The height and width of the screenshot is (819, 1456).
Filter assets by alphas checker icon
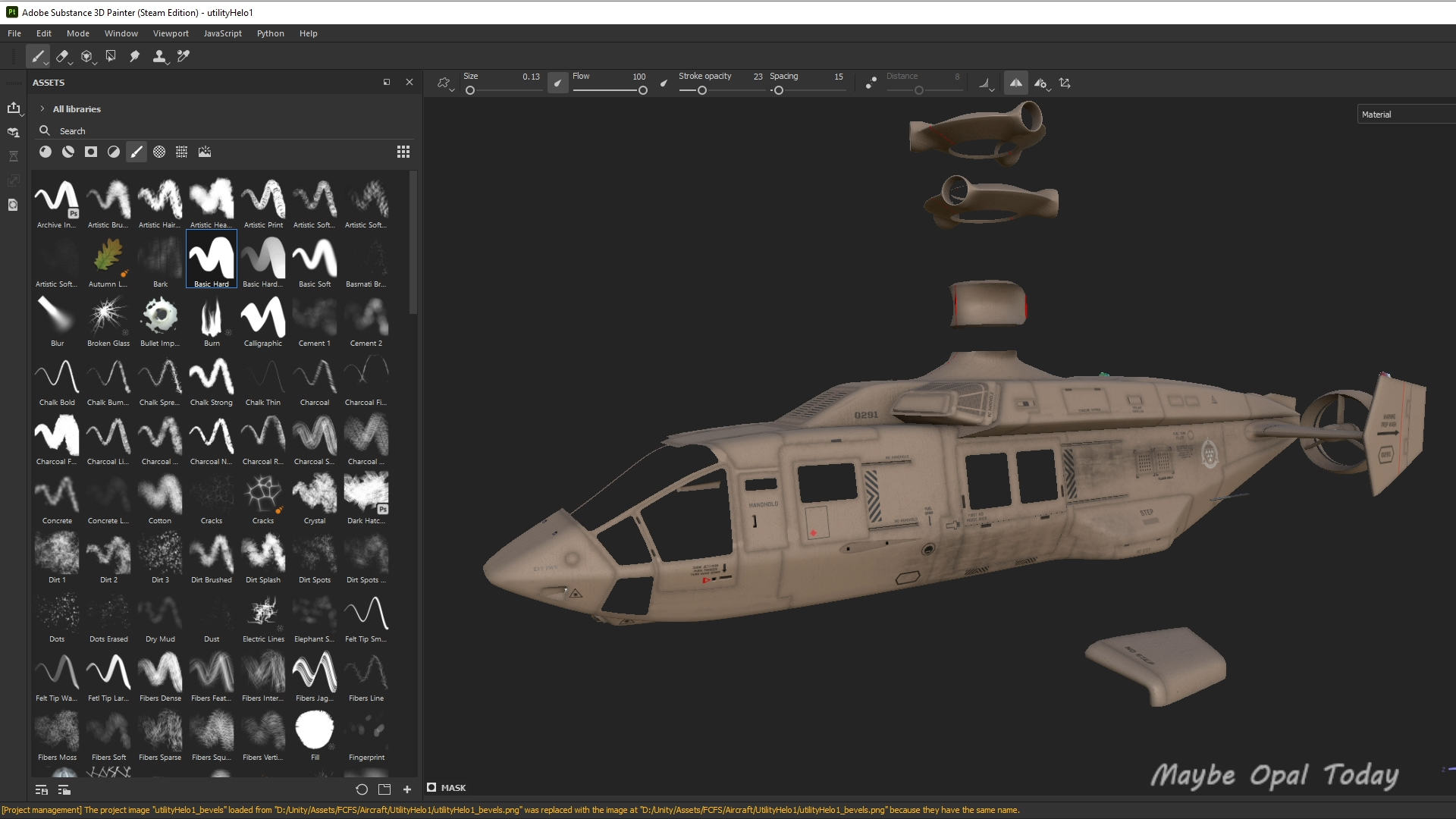[x=159, y=152]
